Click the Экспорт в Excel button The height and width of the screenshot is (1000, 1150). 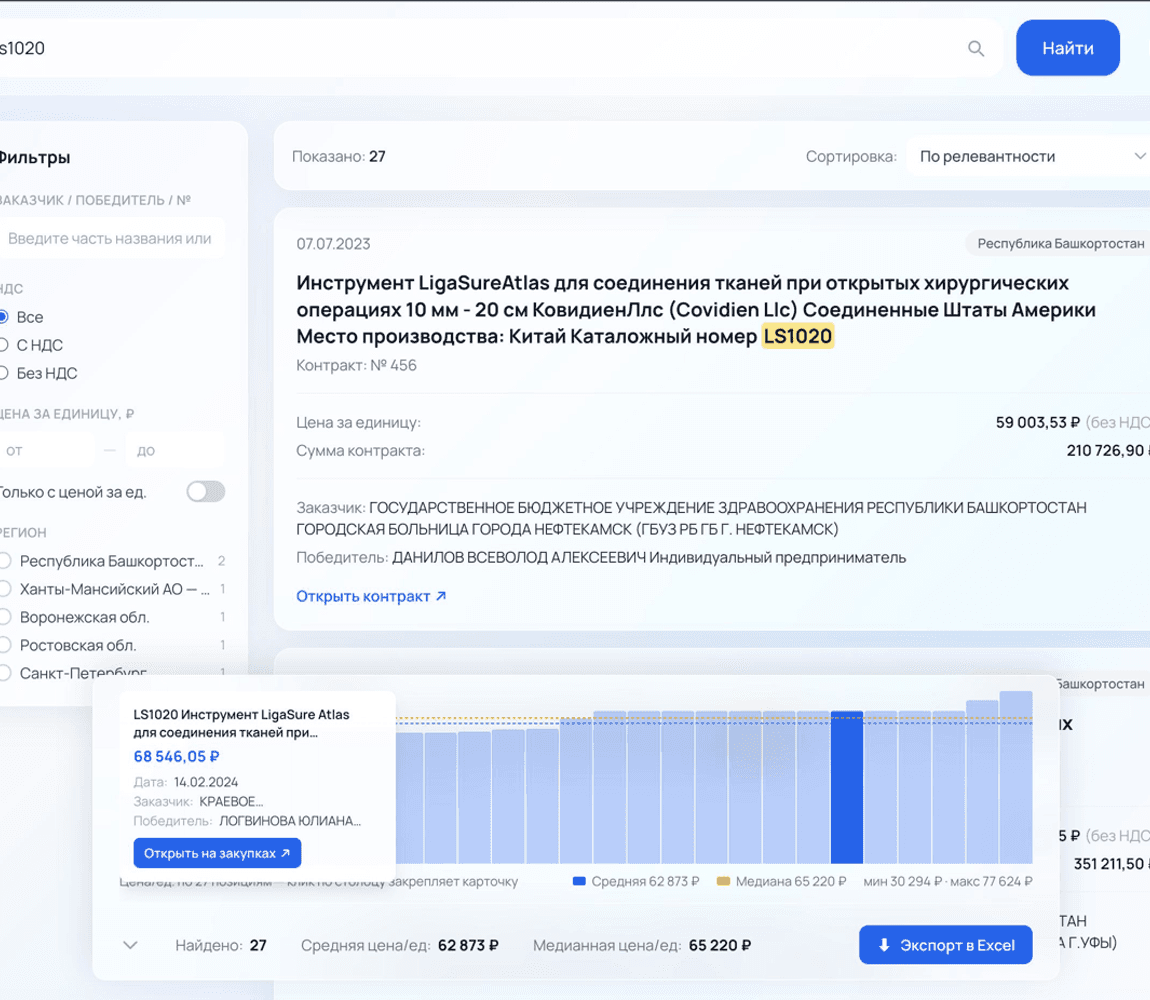coord(945,945)
